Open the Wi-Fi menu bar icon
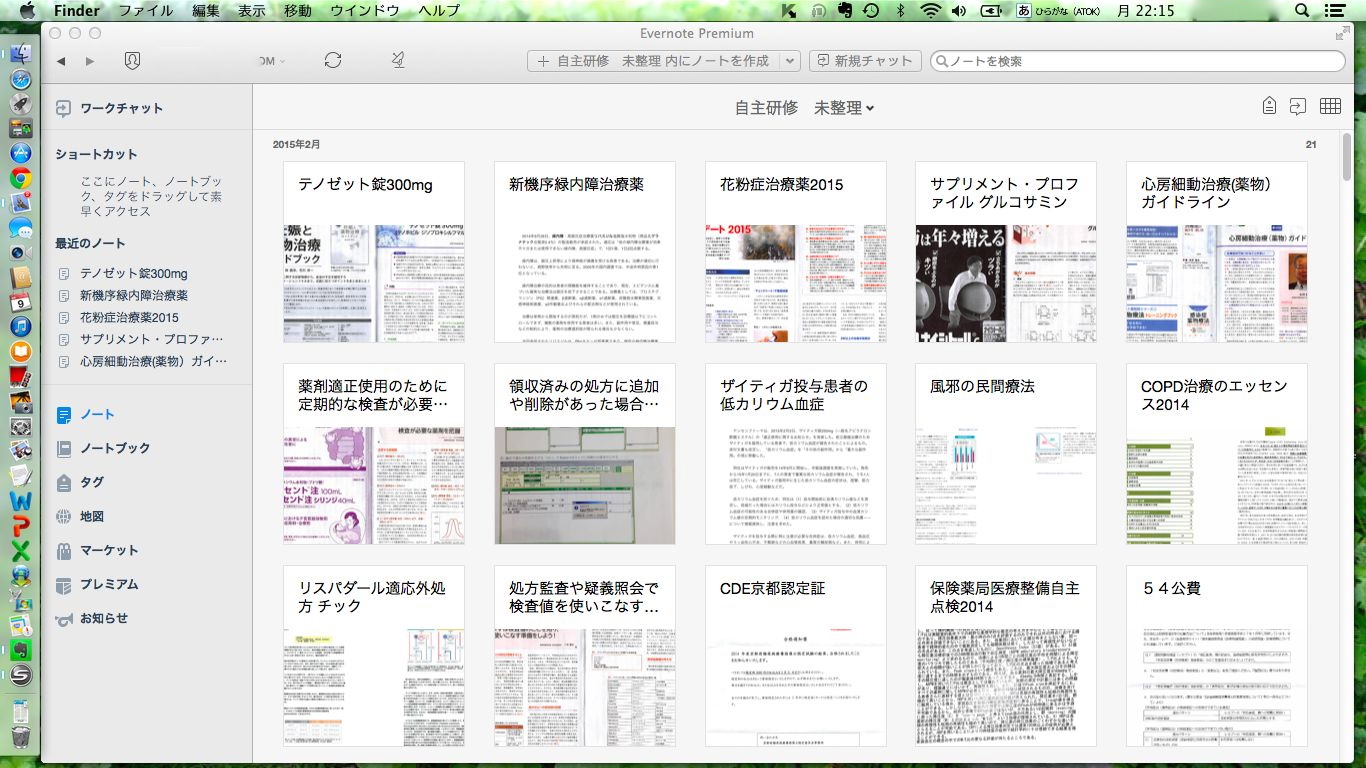 [931, 11]
